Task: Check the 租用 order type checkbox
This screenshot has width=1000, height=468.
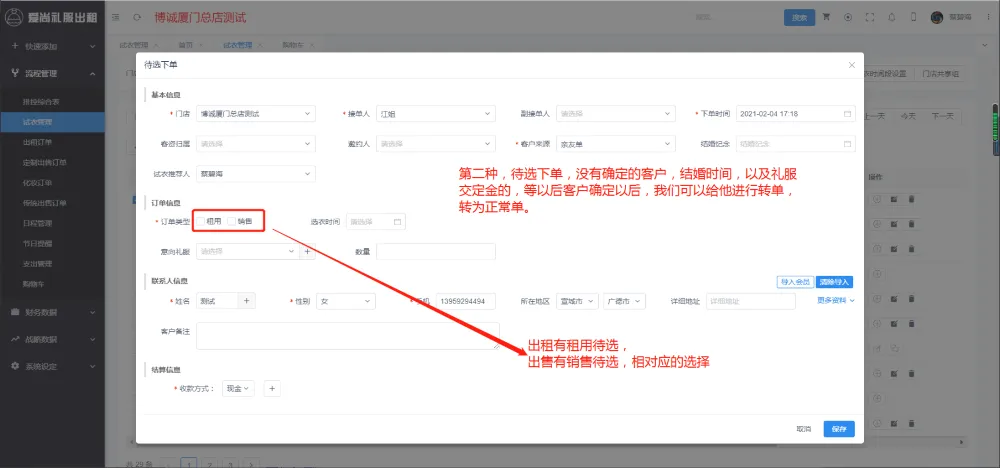Action: [x=201, y=221]
